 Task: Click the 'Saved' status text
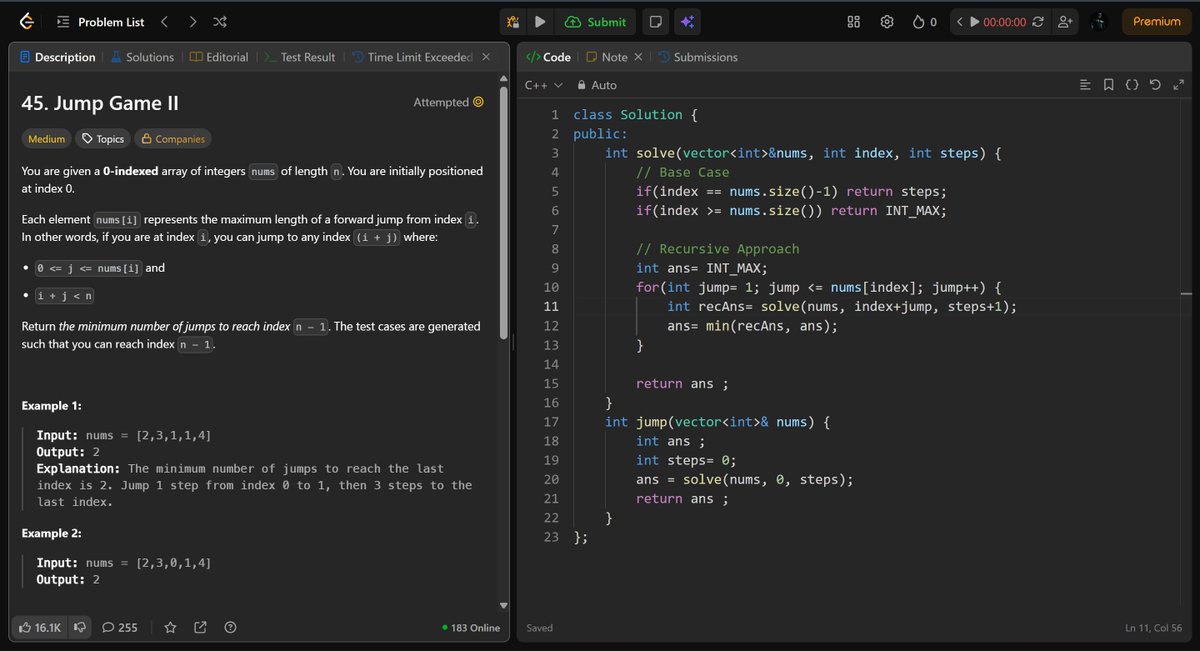(x=540, y=628)
